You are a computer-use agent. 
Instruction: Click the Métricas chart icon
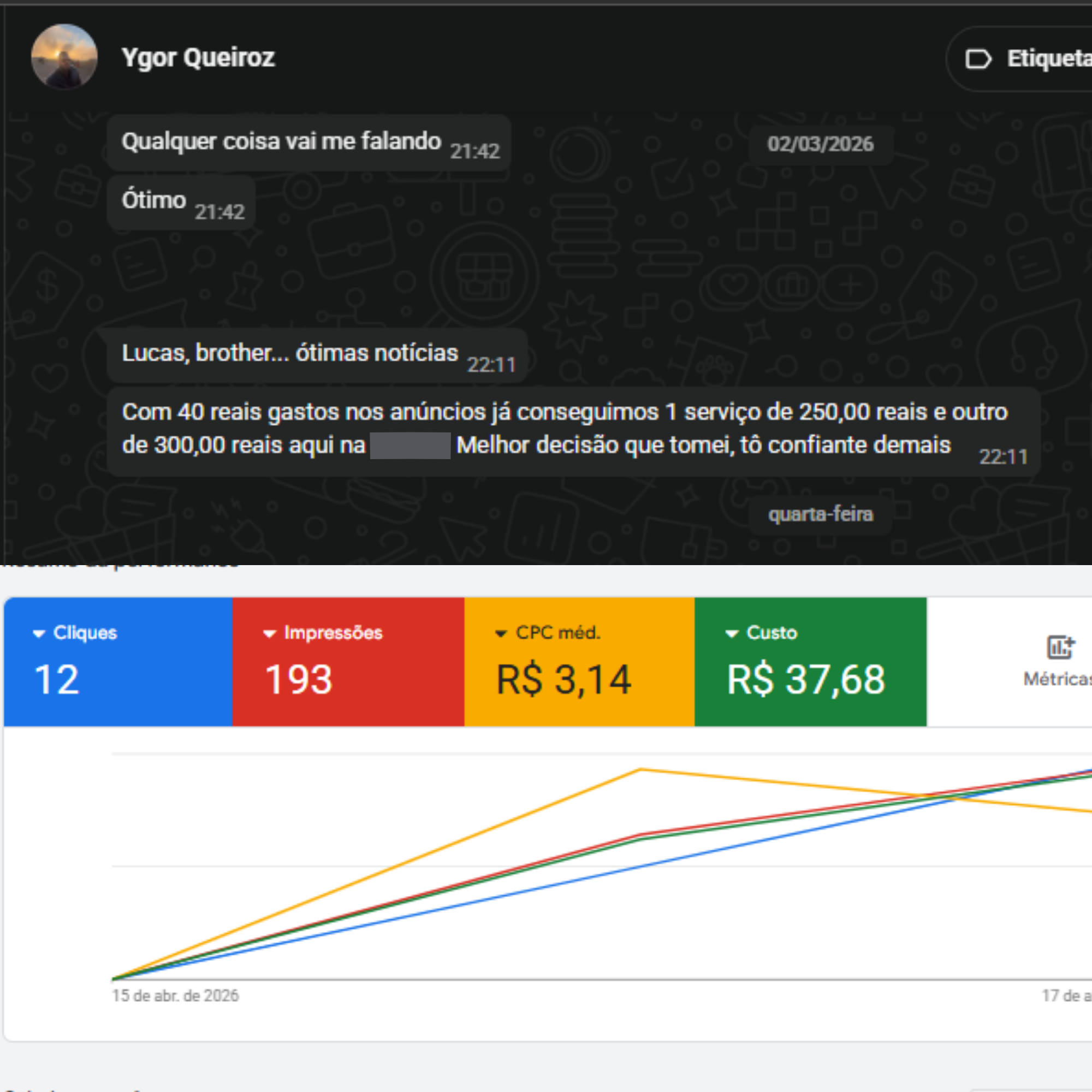pyautogui.click(x=1060, y=647)
